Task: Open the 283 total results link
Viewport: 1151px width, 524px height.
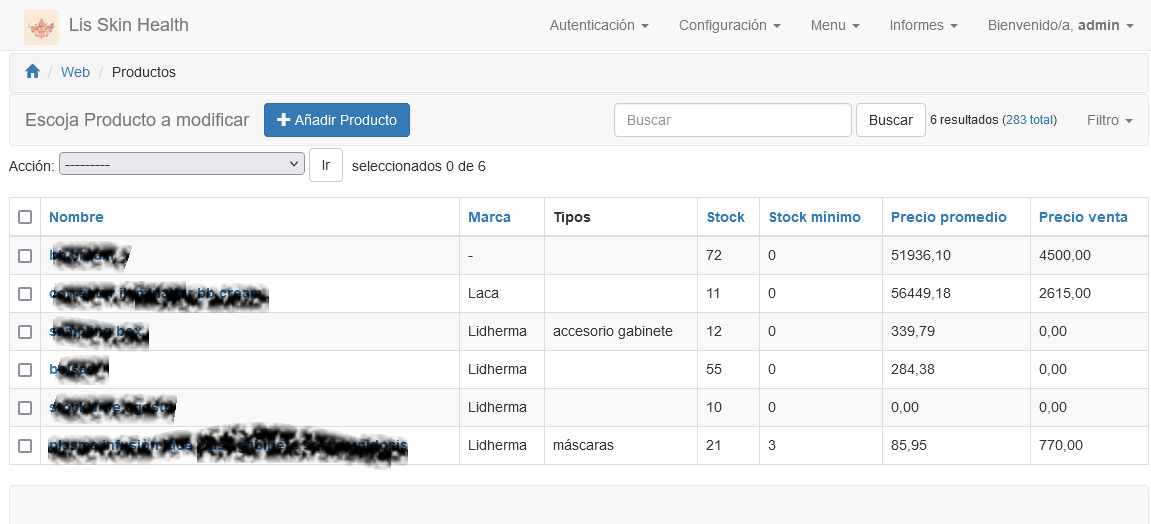Action: pos(1029,120)
